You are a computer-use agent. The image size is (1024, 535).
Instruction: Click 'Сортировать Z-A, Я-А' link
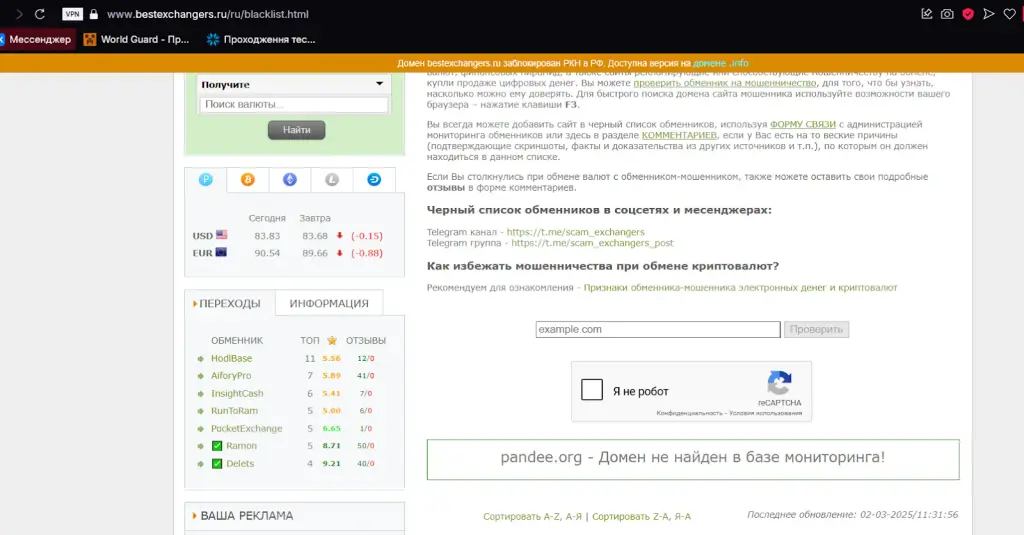[641, 517]
